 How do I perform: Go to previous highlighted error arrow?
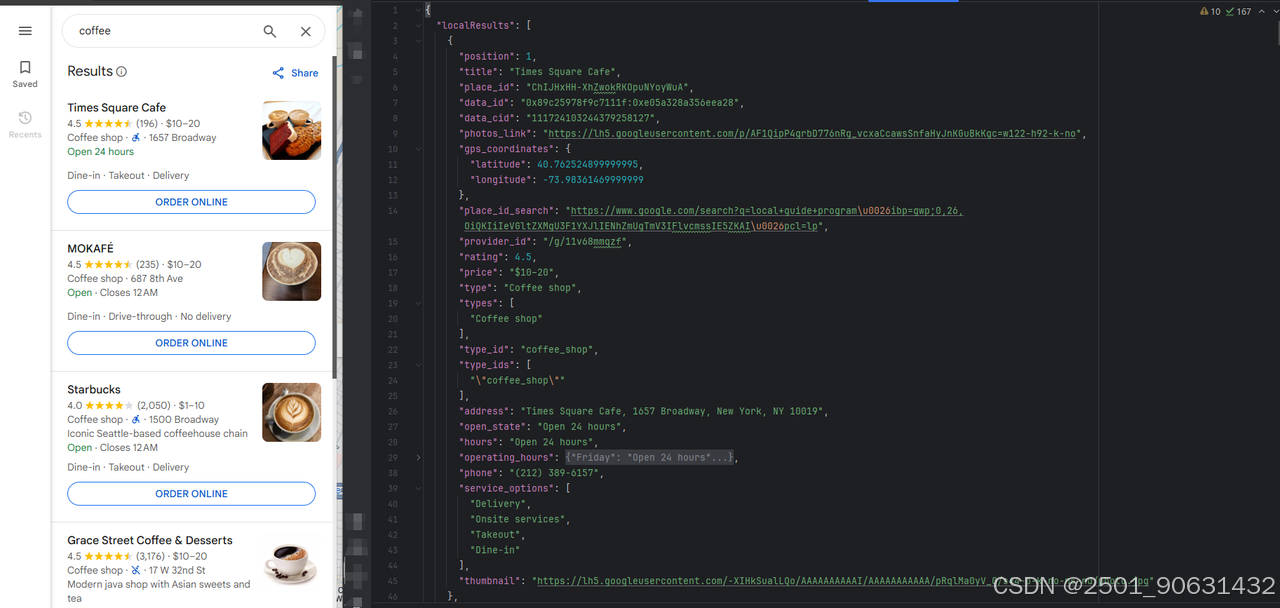tap(1260, 12)
